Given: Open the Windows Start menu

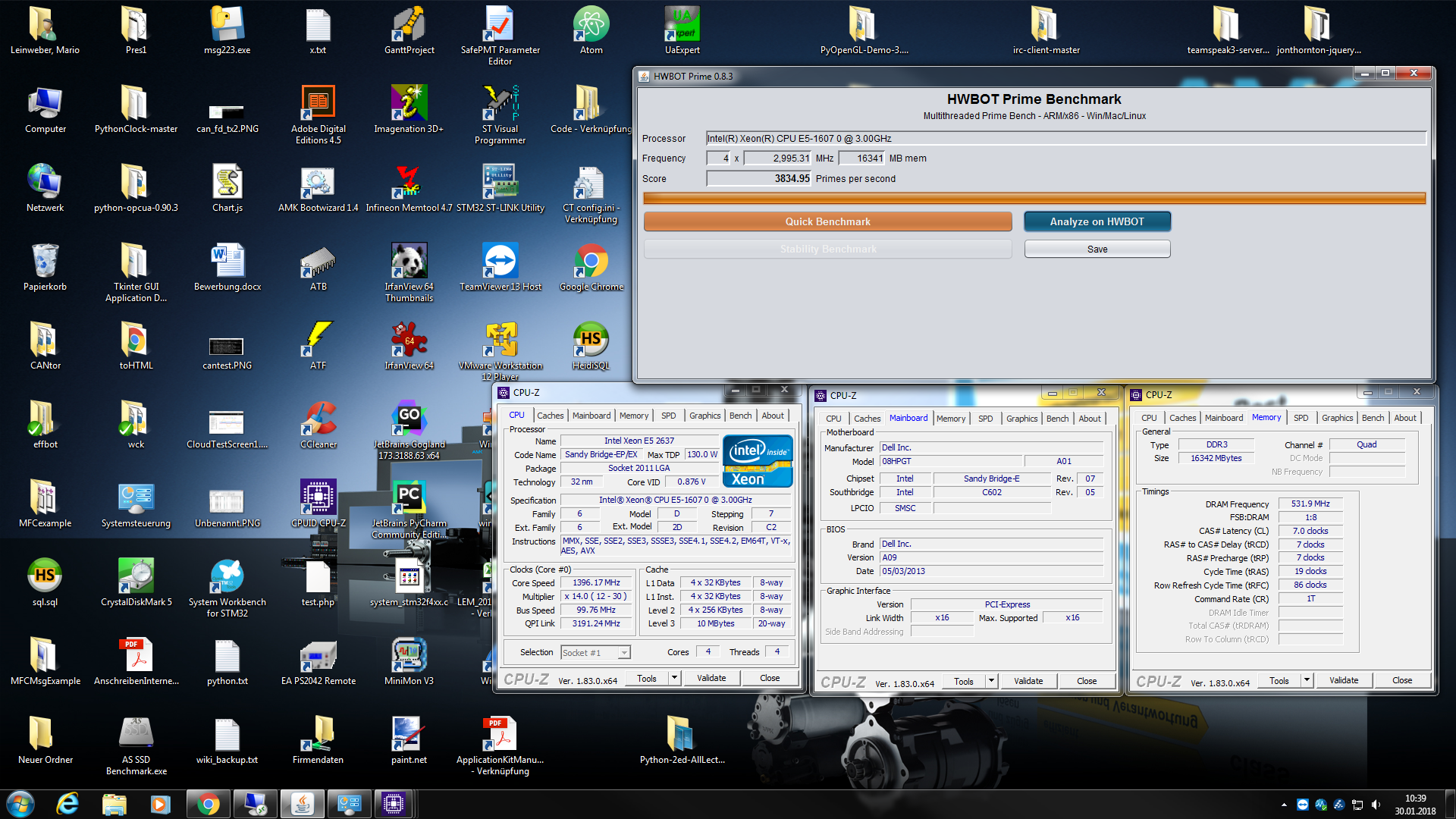Looking at the screenshot, I should click(x=20, y=804).
